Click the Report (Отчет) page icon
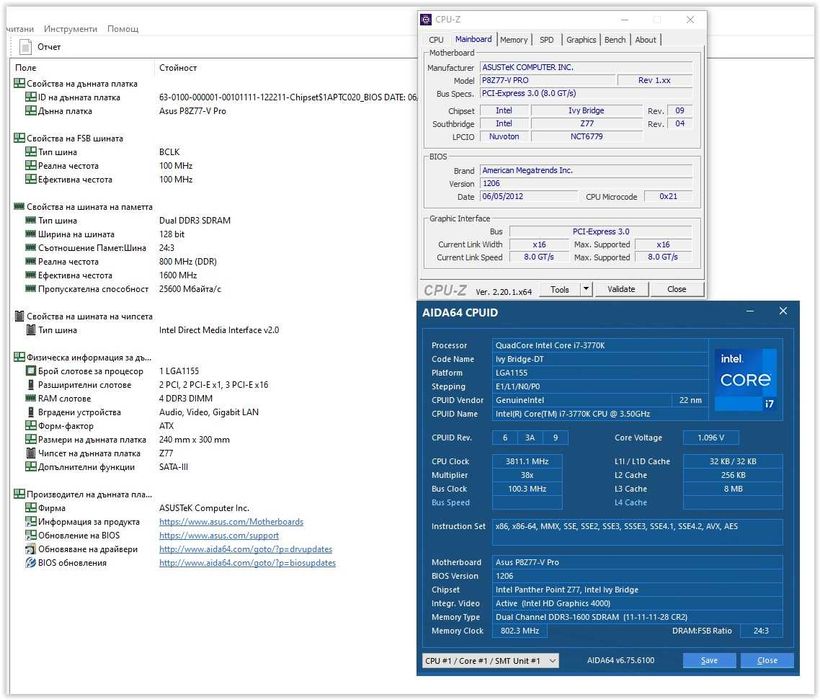This screenshot has width=820, height=700. pos(25,47)
